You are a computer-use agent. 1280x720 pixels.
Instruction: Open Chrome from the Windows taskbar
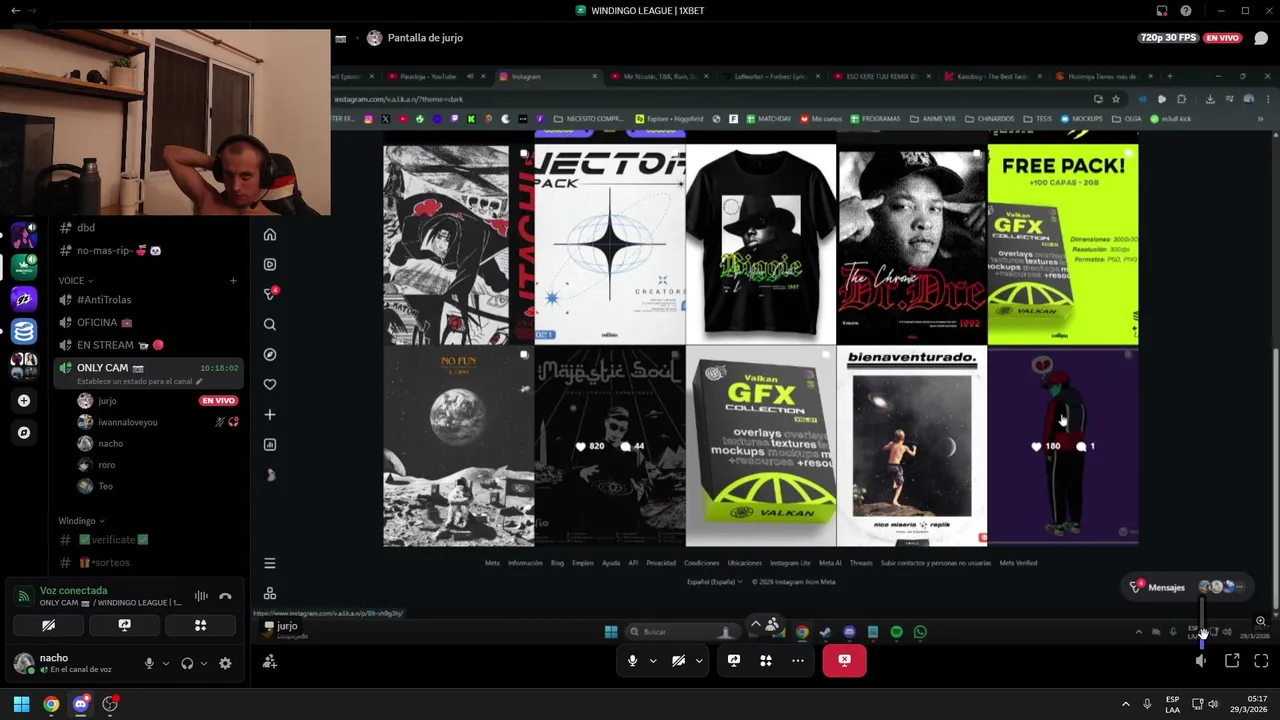[51, 704]
